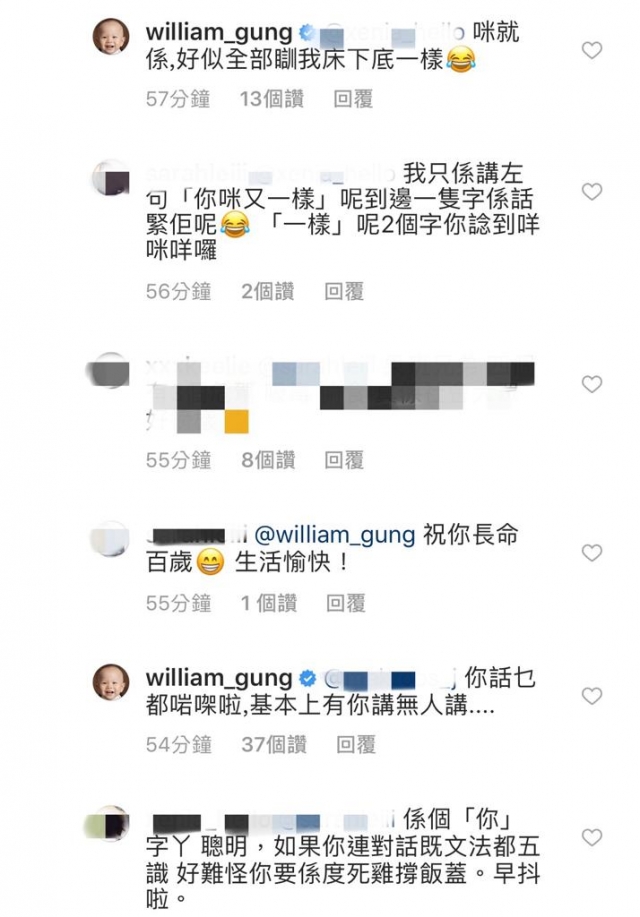Image resolution: width=640 pixels, height=917 pixels.
Task: Like the william_gung comment posted 57 minutes ago
Action: (x=591, y=50)
